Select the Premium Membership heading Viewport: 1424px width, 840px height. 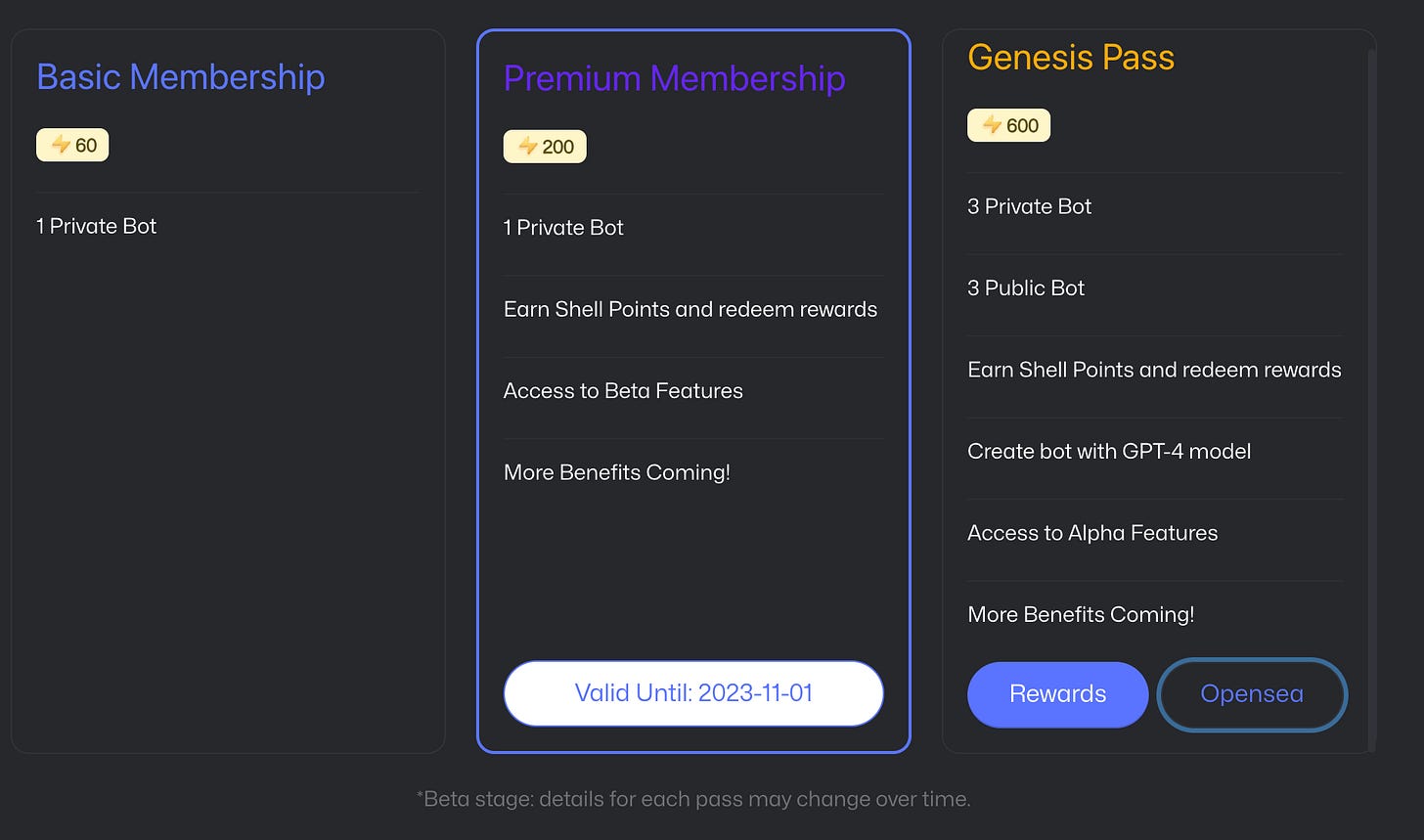tap(674, 78)
